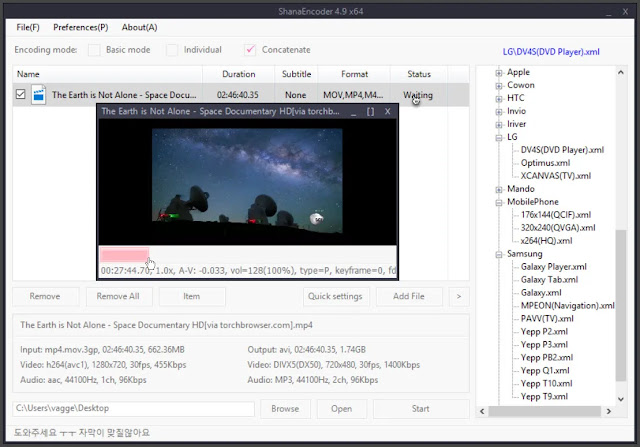Click the Status column header
Image resolution: width=640 pixels, height=447 pixels.
pos(419,74)
